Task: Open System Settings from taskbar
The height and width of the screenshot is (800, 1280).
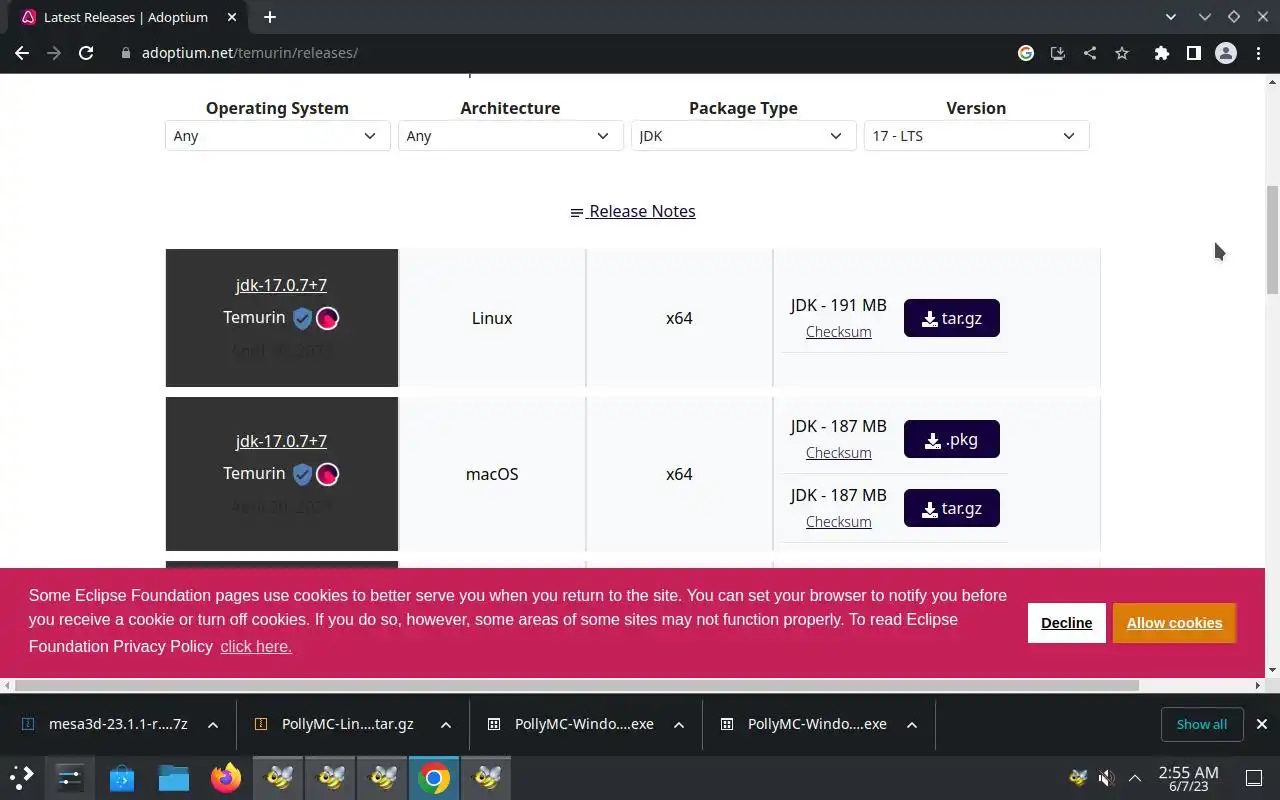Action: point(70,777)
